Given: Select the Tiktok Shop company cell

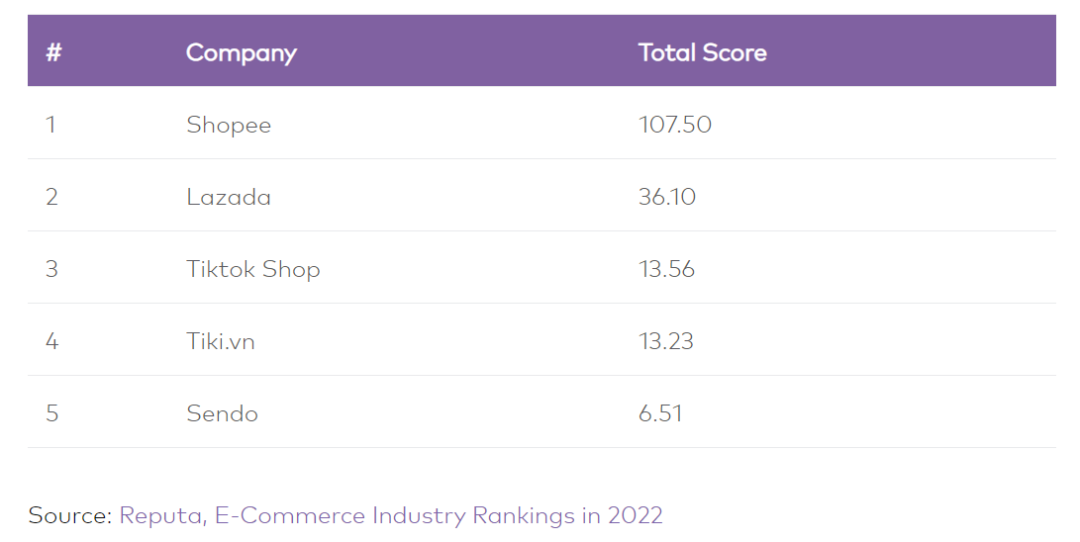Looking at the screenshot, I should coord(253,269).
